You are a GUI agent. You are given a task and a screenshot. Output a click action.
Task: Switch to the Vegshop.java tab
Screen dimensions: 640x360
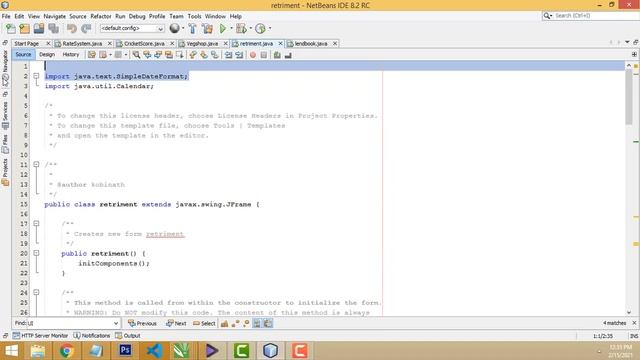click(x=202, y=43)
